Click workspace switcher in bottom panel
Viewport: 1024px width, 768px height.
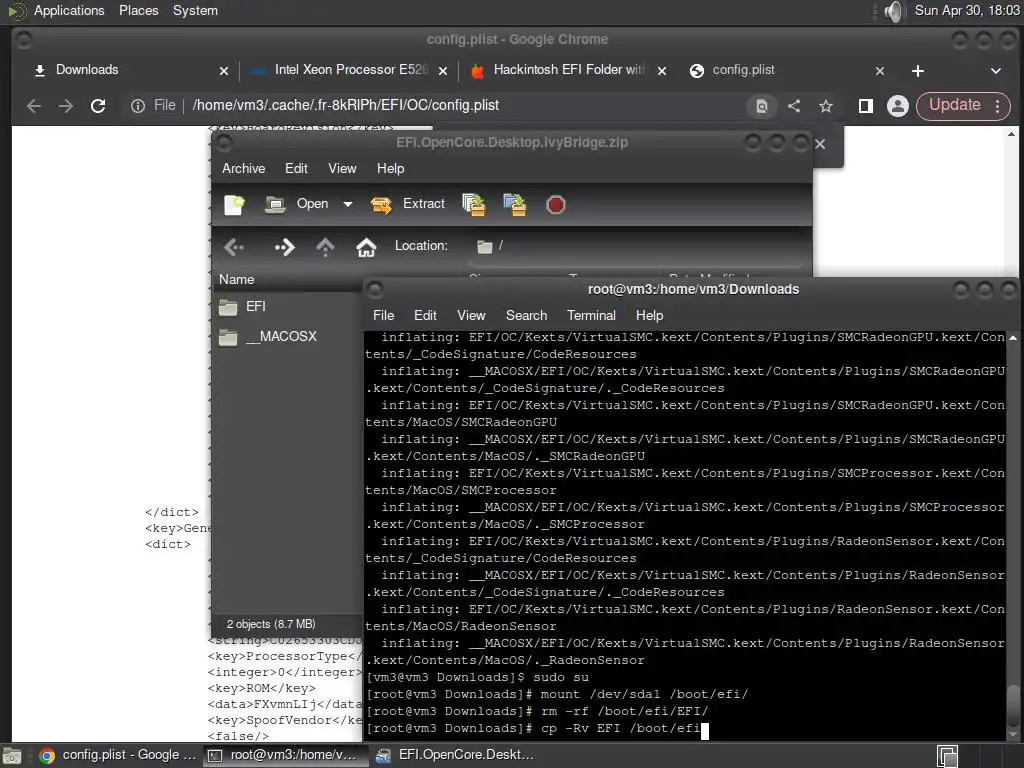pyautogui.click(x=948, y=756)
